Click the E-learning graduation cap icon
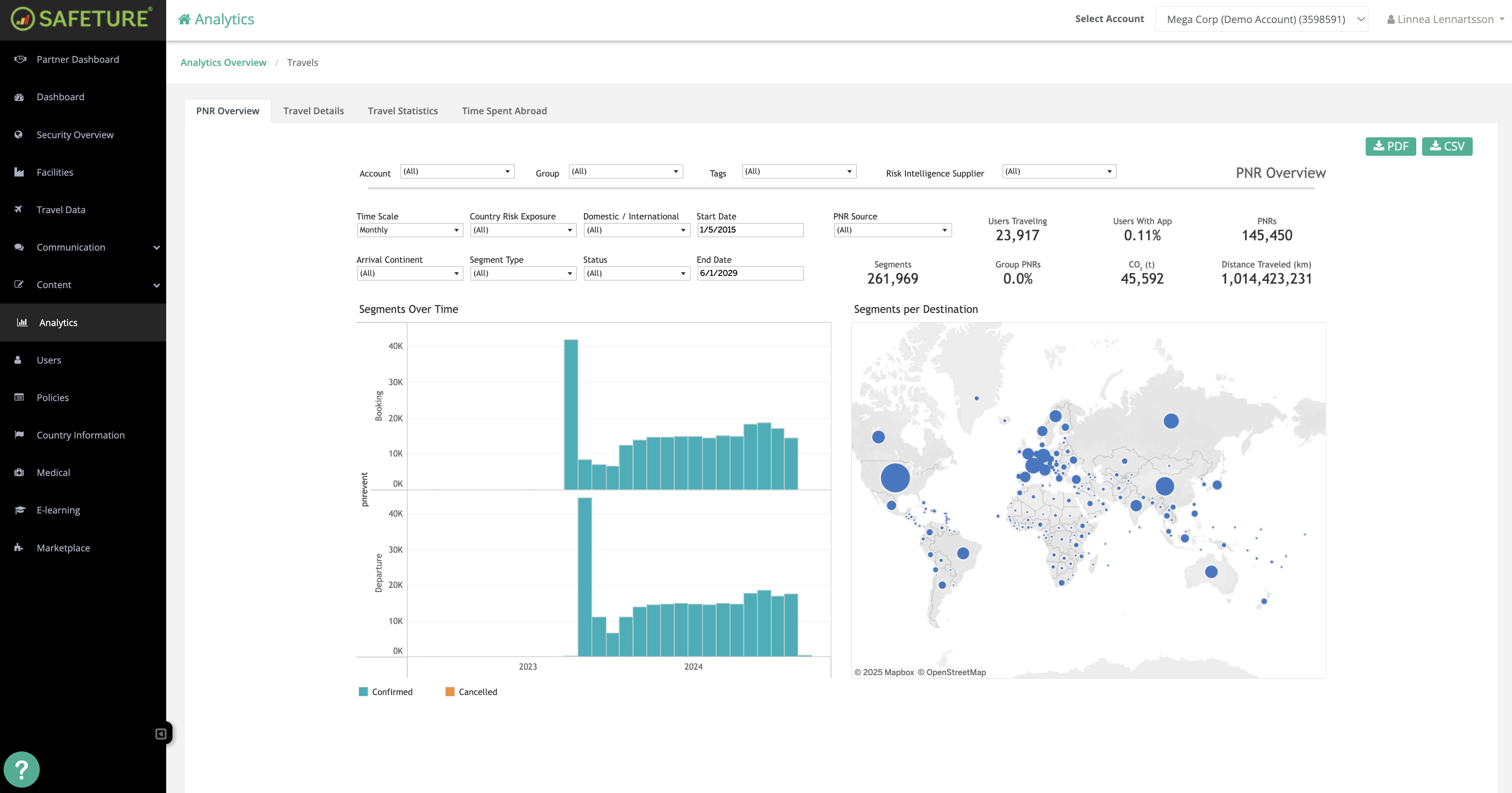This screenshot has width=1512, height=793. [x=20, y=510]
